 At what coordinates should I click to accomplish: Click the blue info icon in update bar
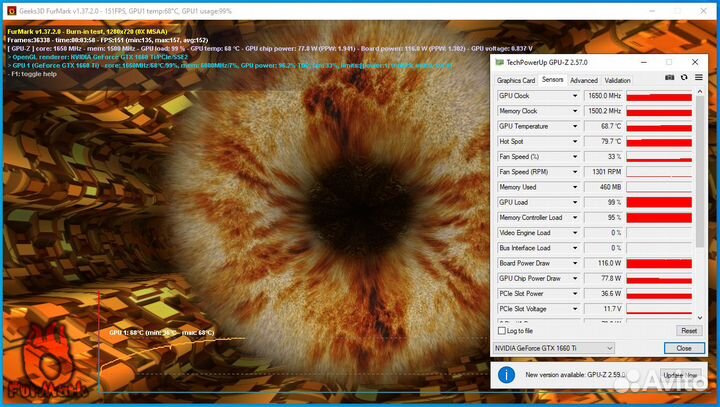pos(507,375)
